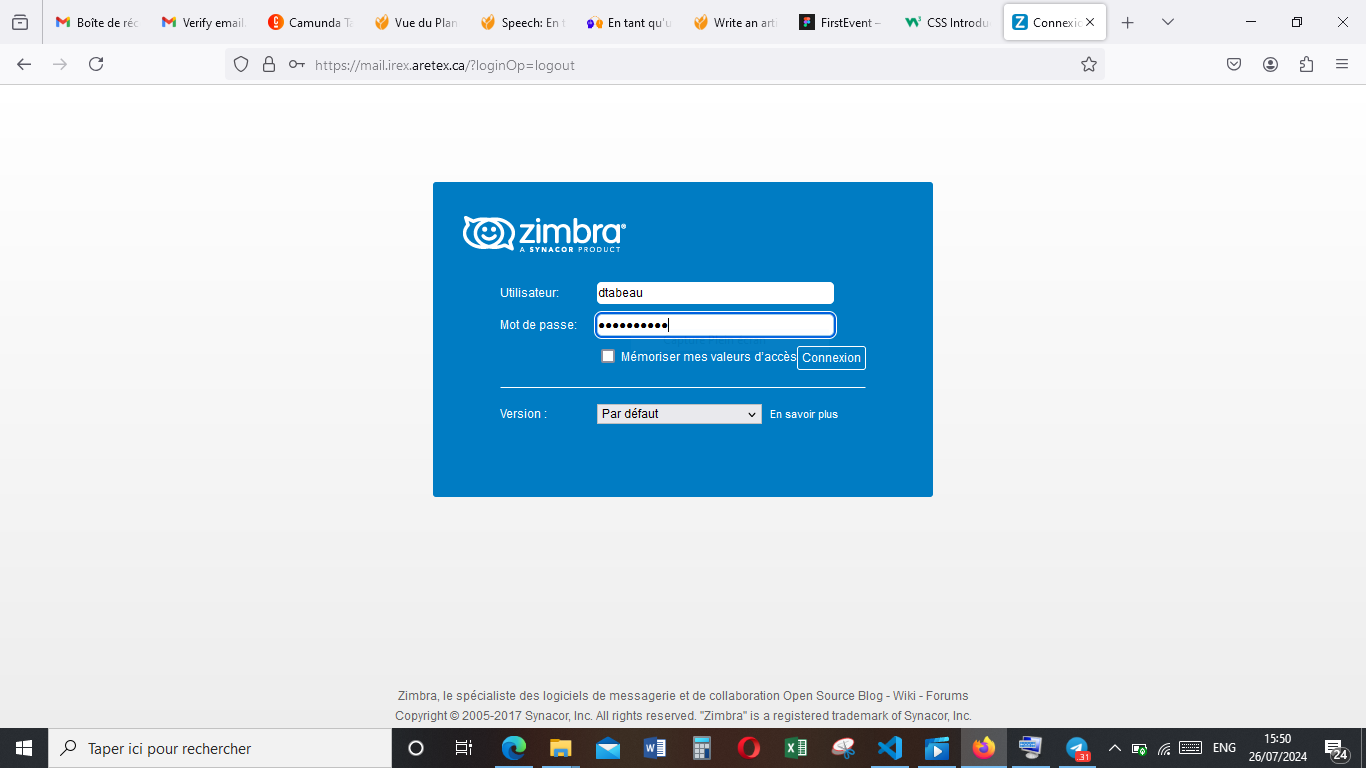
Task: Open the Wi-Fi network tray icon
Action: tap(1164, 748)
